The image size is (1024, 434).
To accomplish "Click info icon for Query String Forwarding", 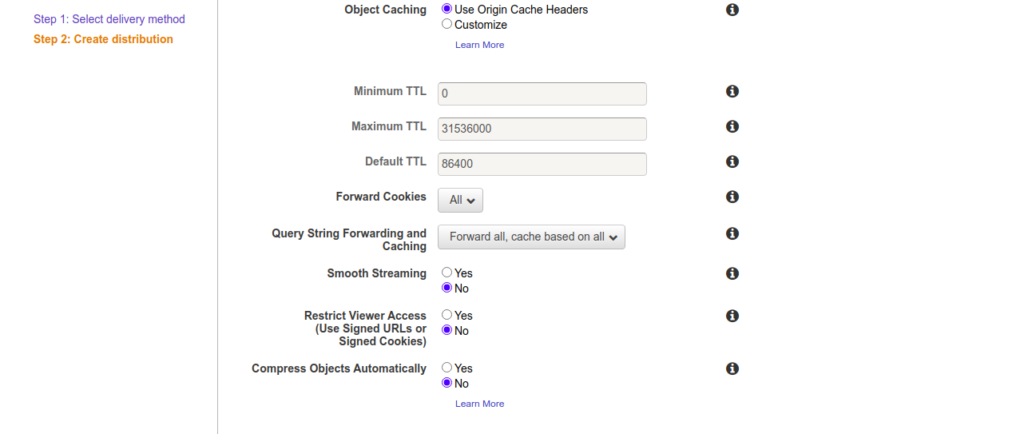I will (732, 234).
